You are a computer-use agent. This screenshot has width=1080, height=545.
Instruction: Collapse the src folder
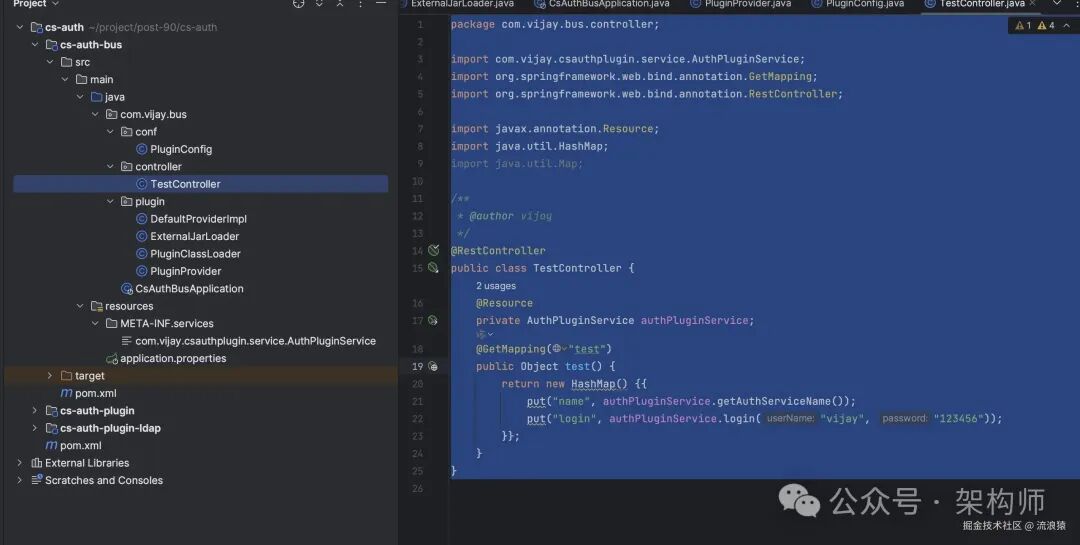pos(50,62)
